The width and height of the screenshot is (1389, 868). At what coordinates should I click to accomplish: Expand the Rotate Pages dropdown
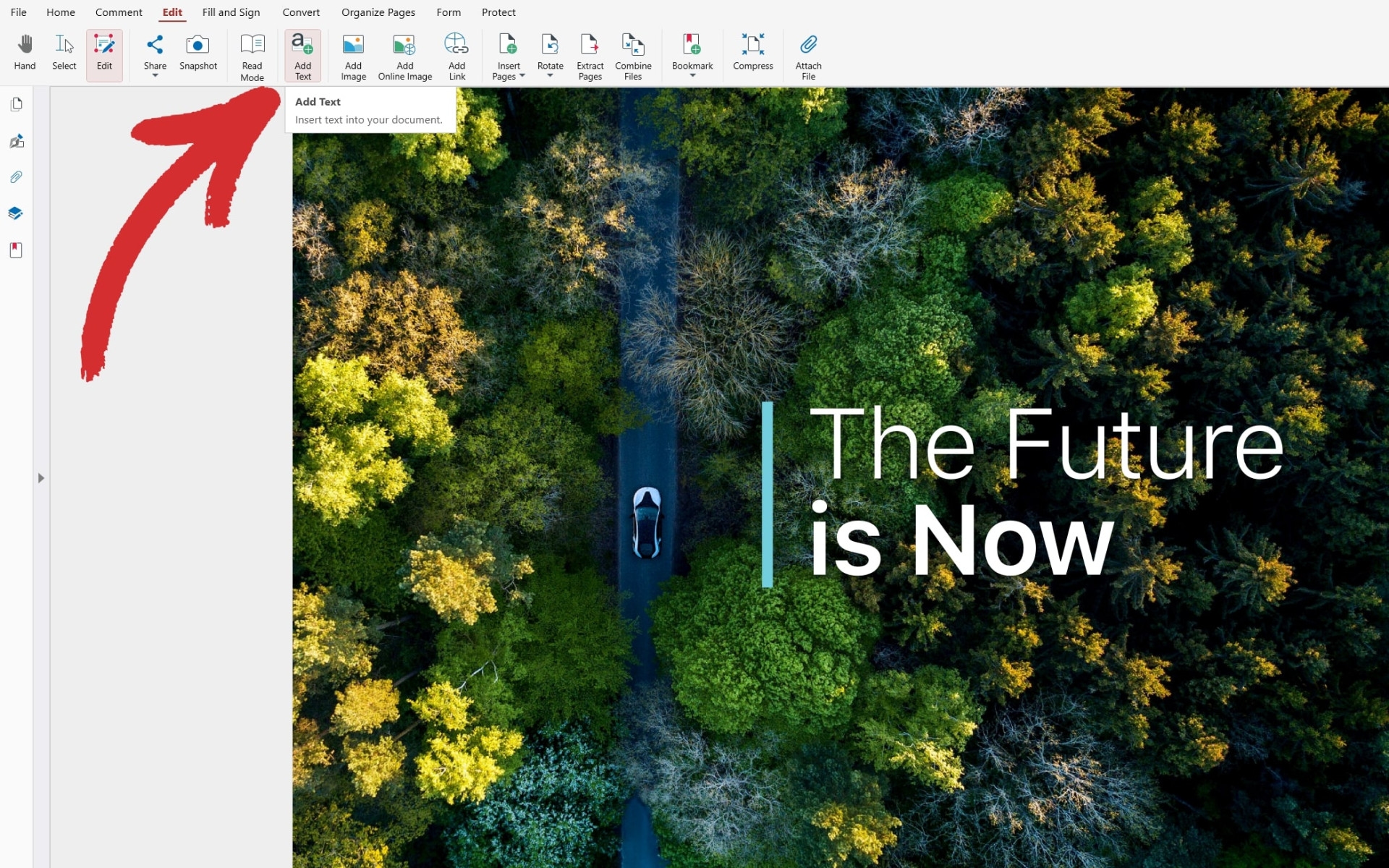(550, 77)
